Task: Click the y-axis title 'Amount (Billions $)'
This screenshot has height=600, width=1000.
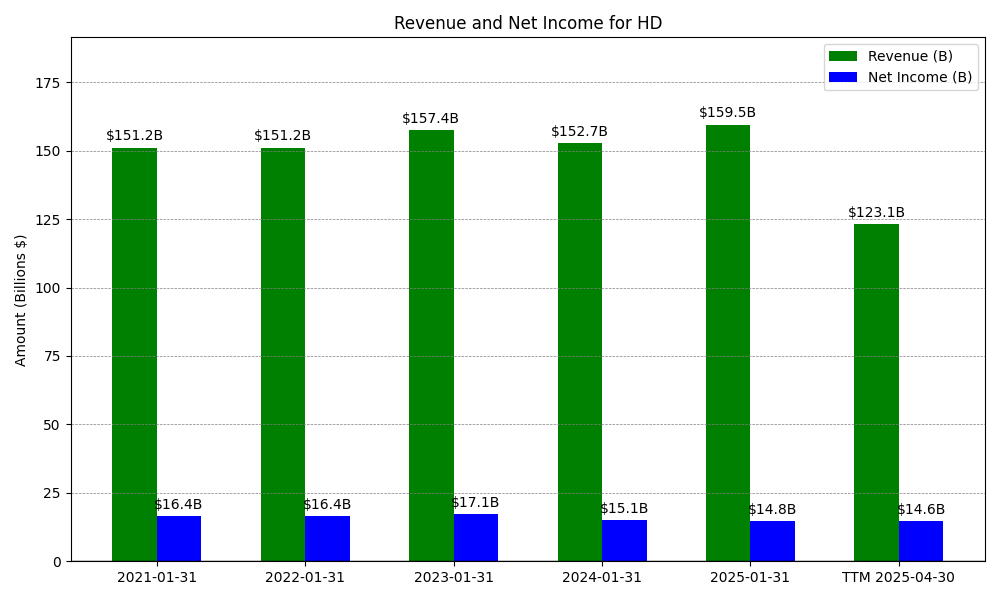Action: point(20,300)
